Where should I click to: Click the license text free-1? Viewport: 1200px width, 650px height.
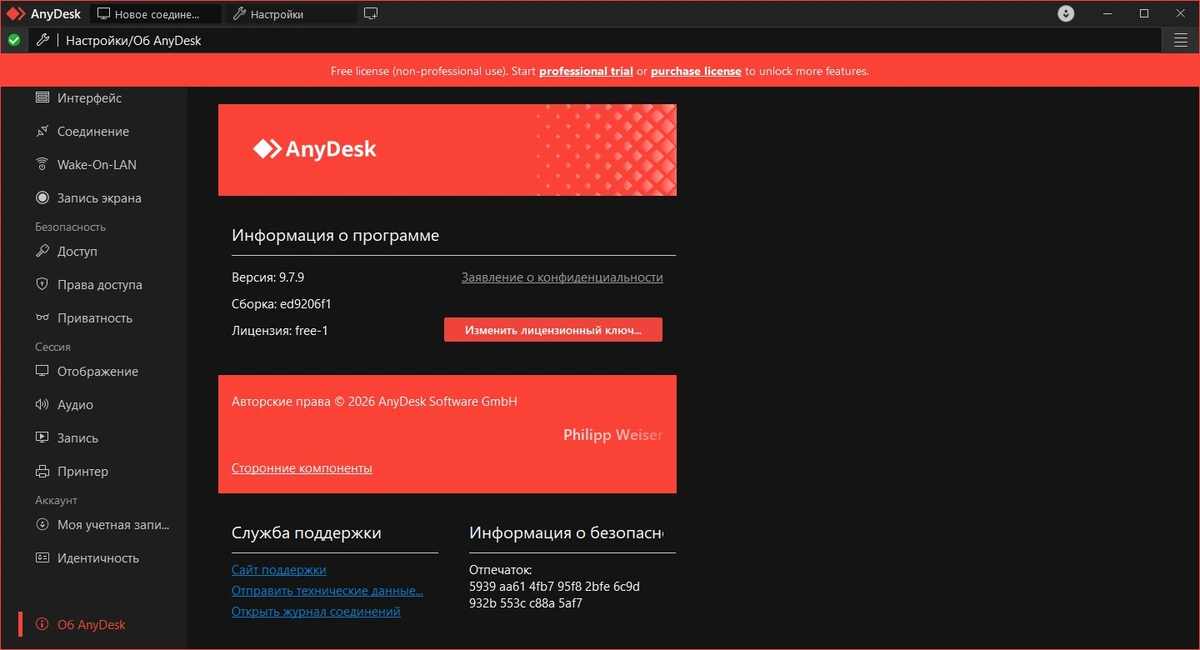(280, 330)
